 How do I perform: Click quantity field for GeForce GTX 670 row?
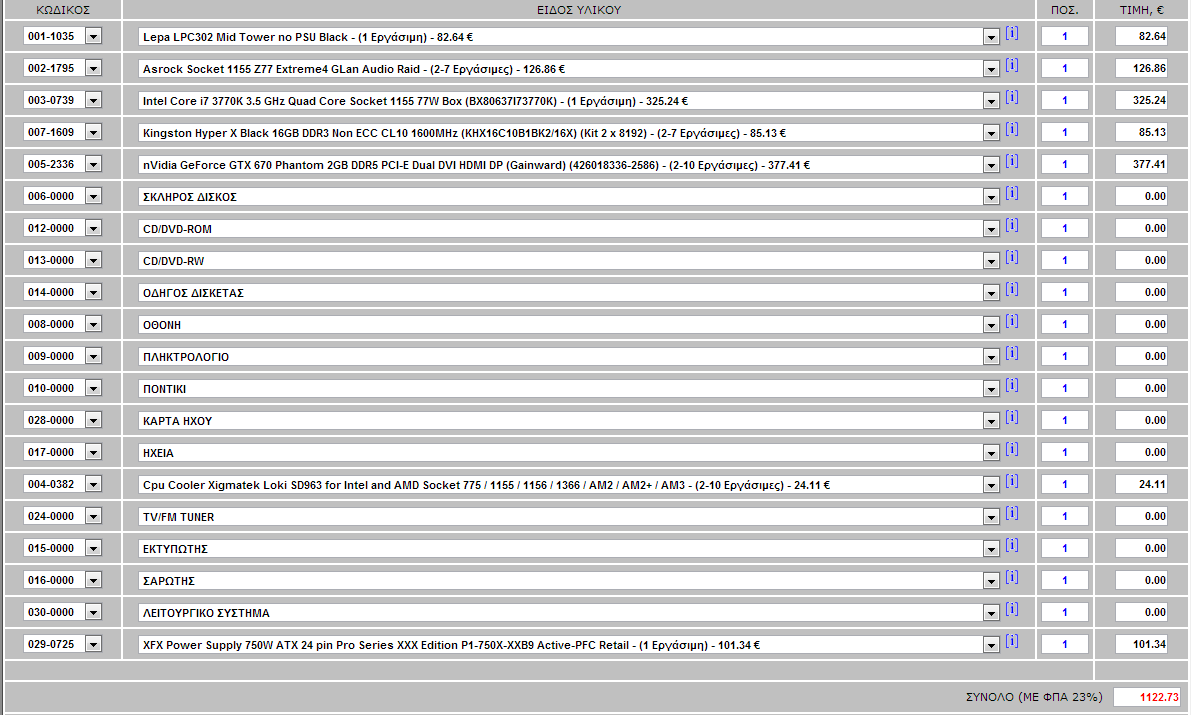pyautogui.click(x=1064, y=164)
